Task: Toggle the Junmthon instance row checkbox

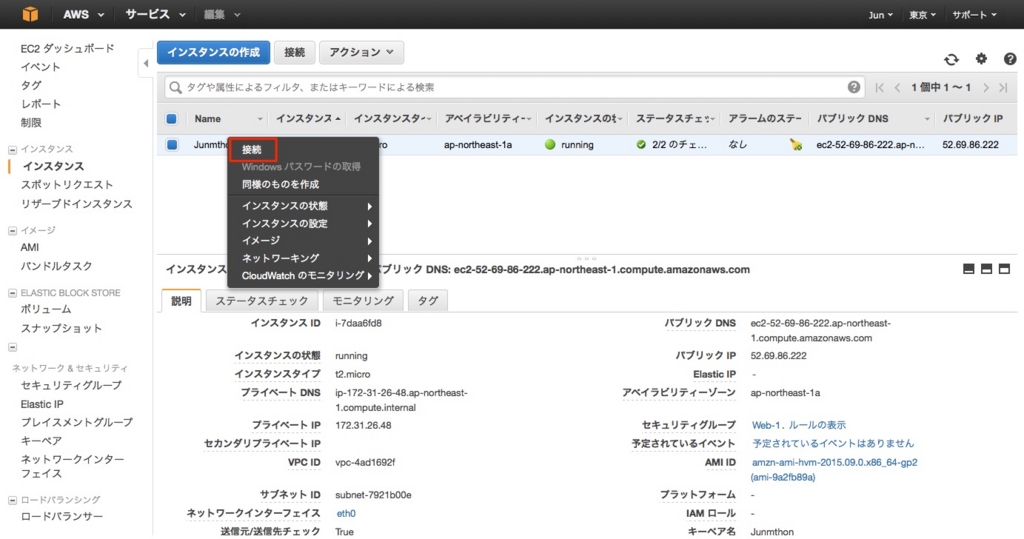Action: click(172, 144)
